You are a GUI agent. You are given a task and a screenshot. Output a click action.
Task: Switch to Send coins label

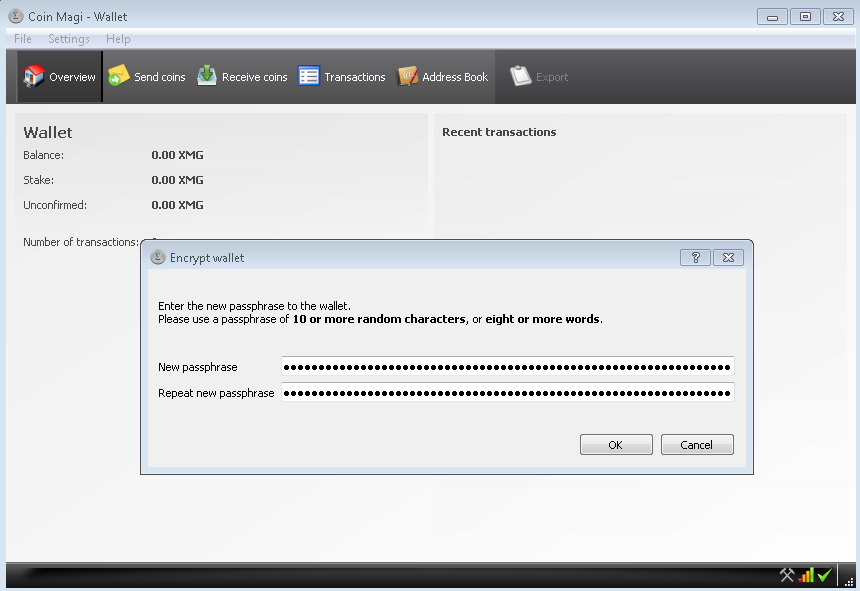pyautogui.click(x=160, y=77)
